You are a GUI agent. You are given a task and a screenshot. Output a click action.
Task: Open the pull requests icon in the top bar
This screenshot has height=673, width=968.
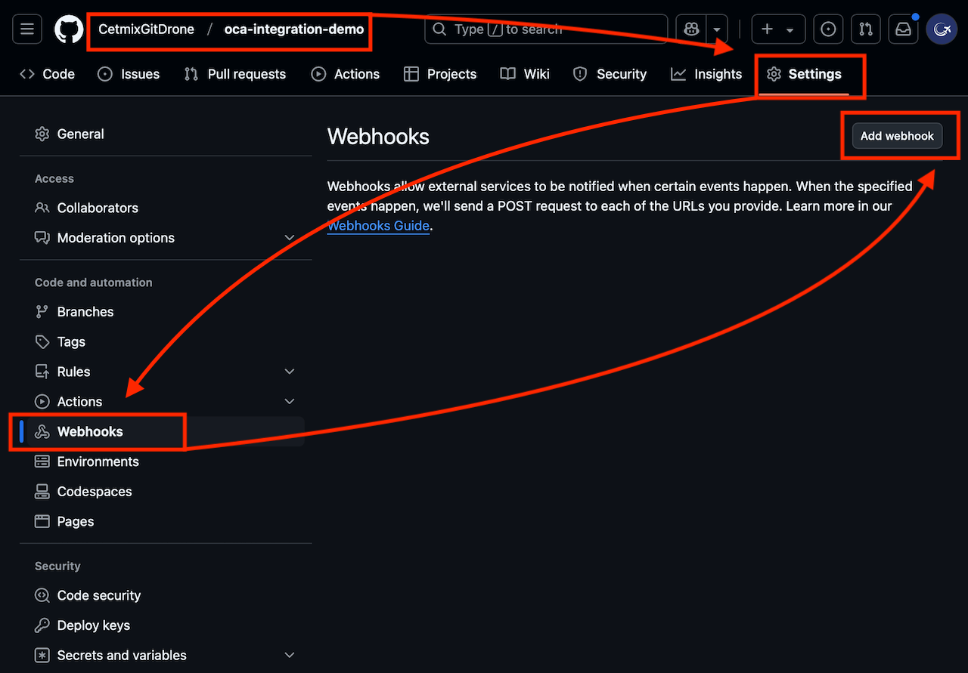tap(865, 29)
